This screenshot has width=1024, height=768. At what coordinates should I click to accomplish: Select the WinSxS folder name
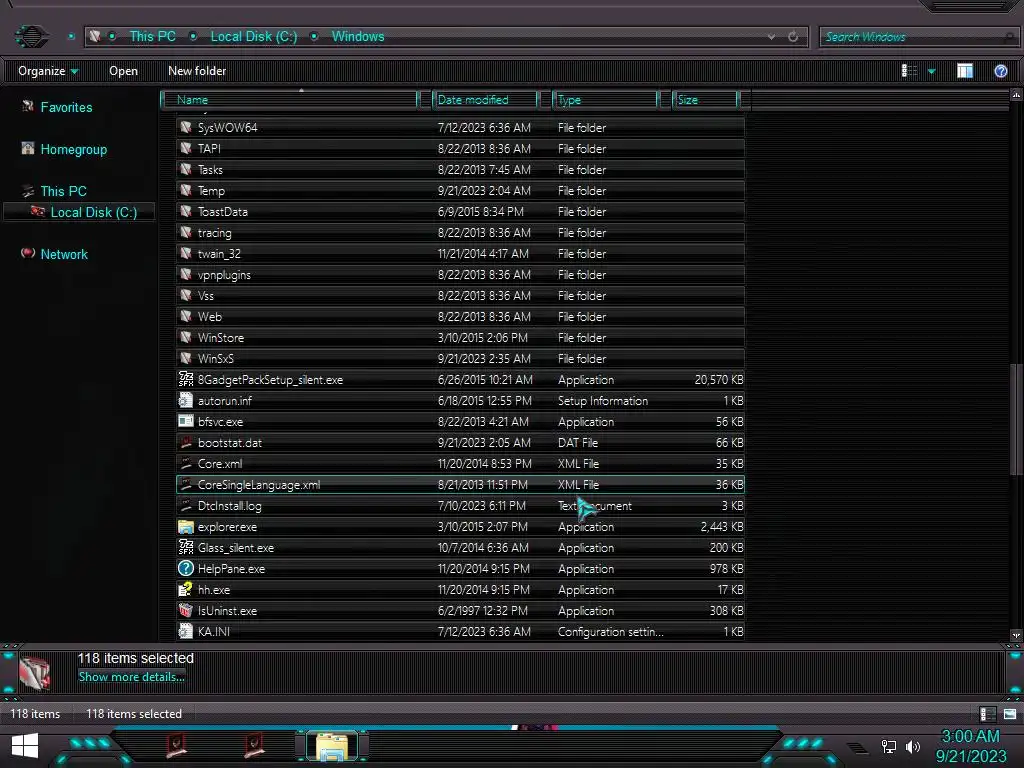pos(216,359)
